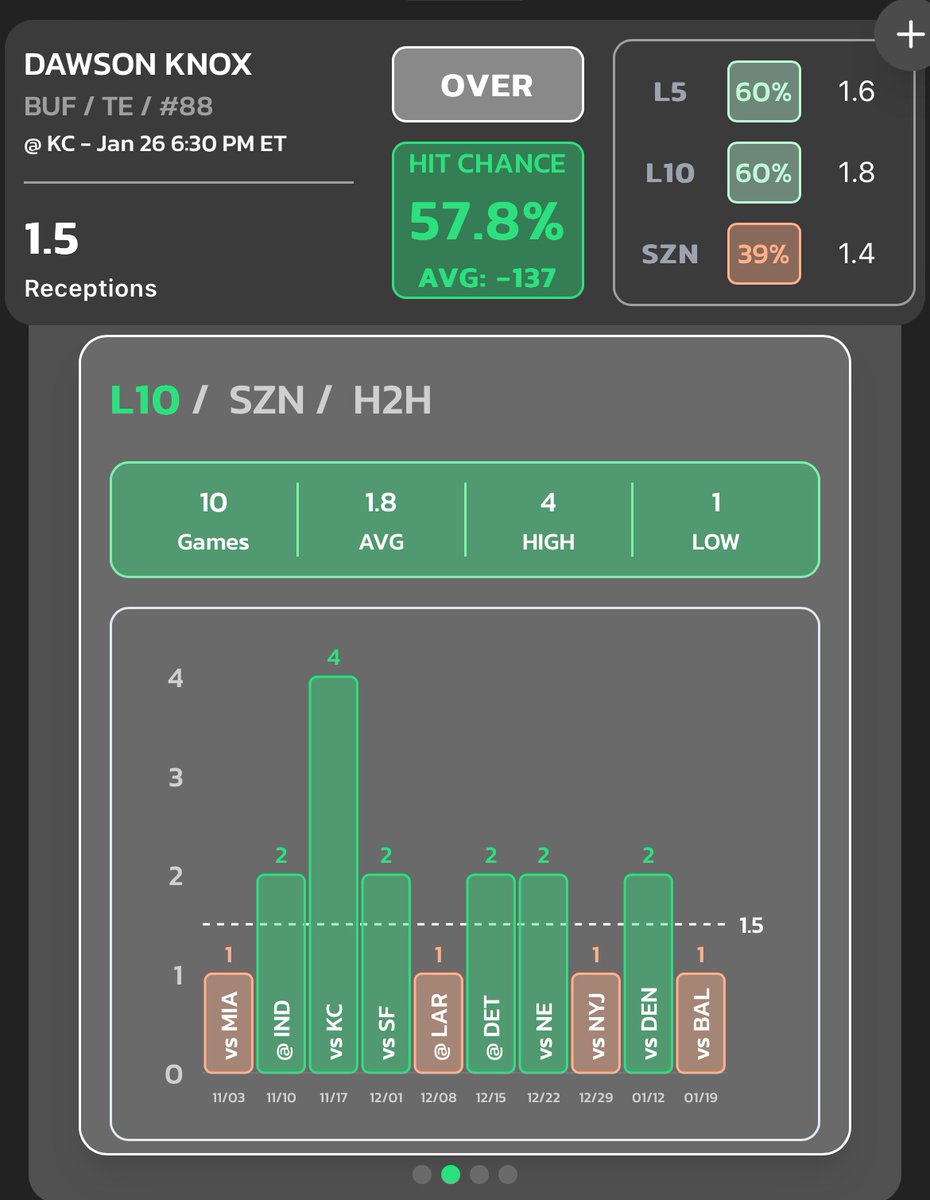Viewport: 930px width, 1200px height.
Task: Open the H2H tab
Action: [392, 401]
